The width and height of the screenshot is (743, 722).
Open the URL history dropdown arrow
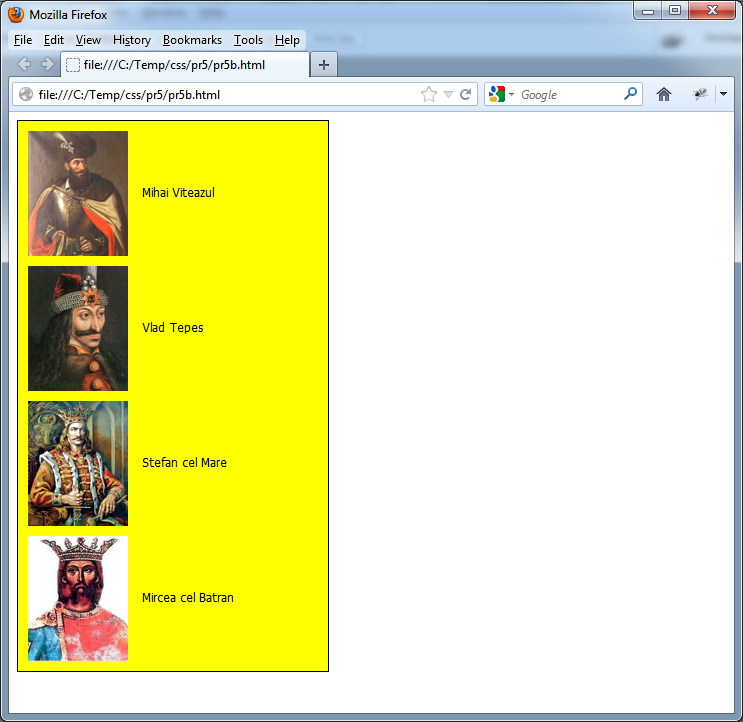point(448,94)
